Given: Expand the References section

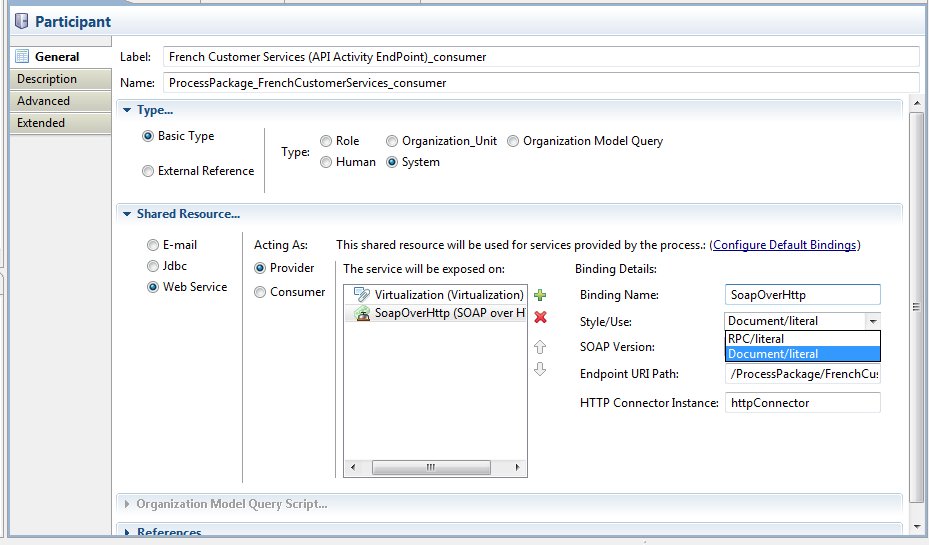Looking at the screenshot, I should click(127, 532).
